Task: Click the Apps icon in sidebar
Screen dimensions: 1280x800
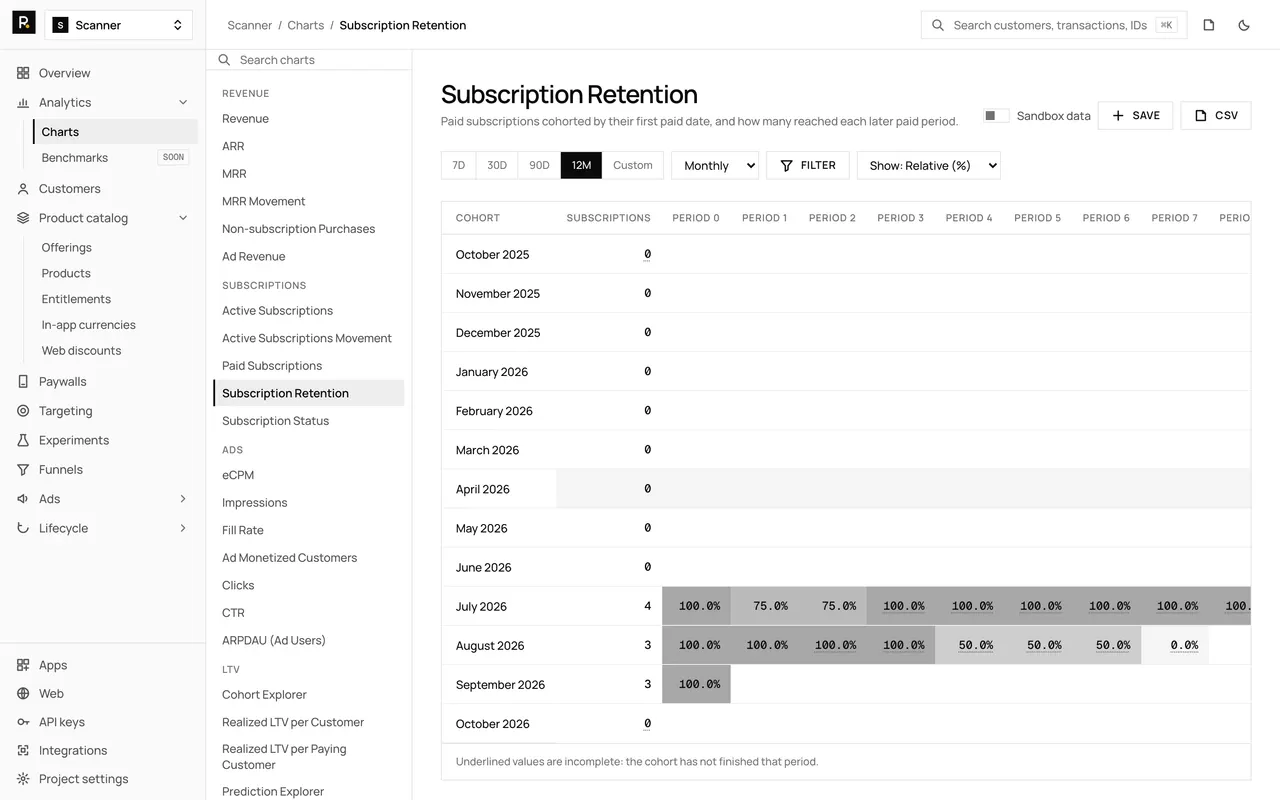Action: click(x=23, y=665)
